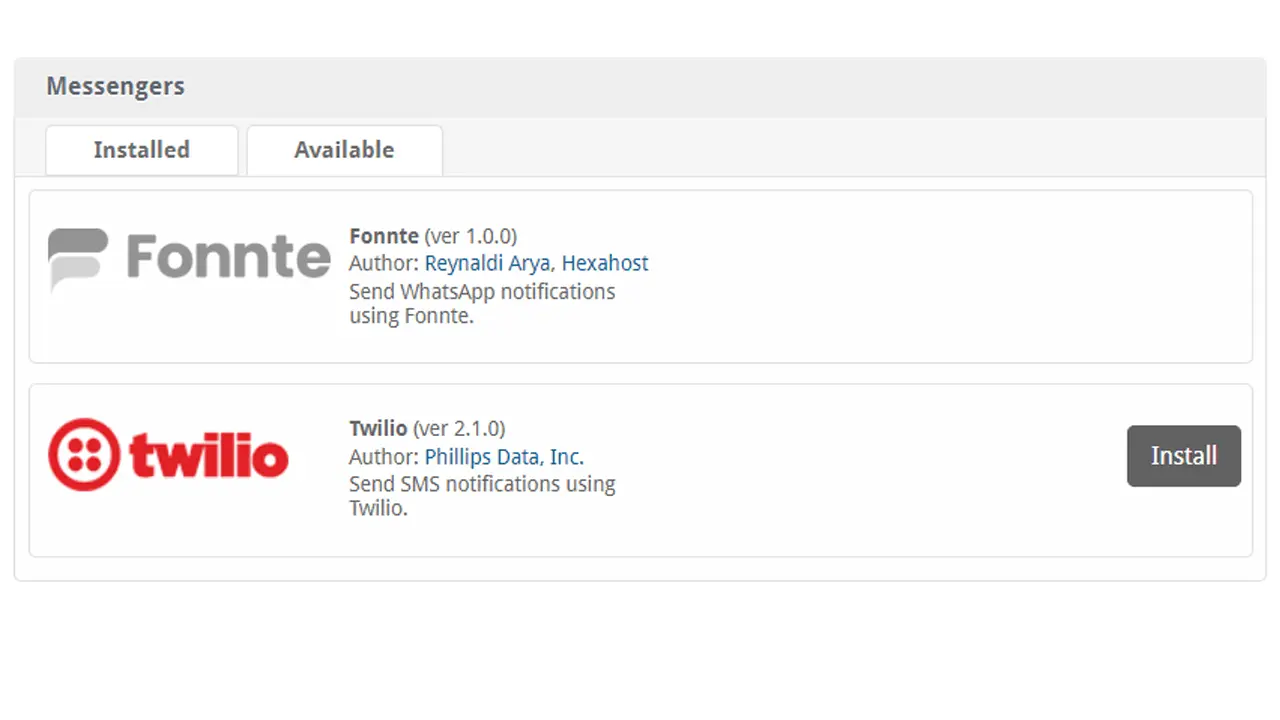Open the Phillips Data, Inc. author link
The height and width of the screenshot is (720, 1280).
point(504,457)
